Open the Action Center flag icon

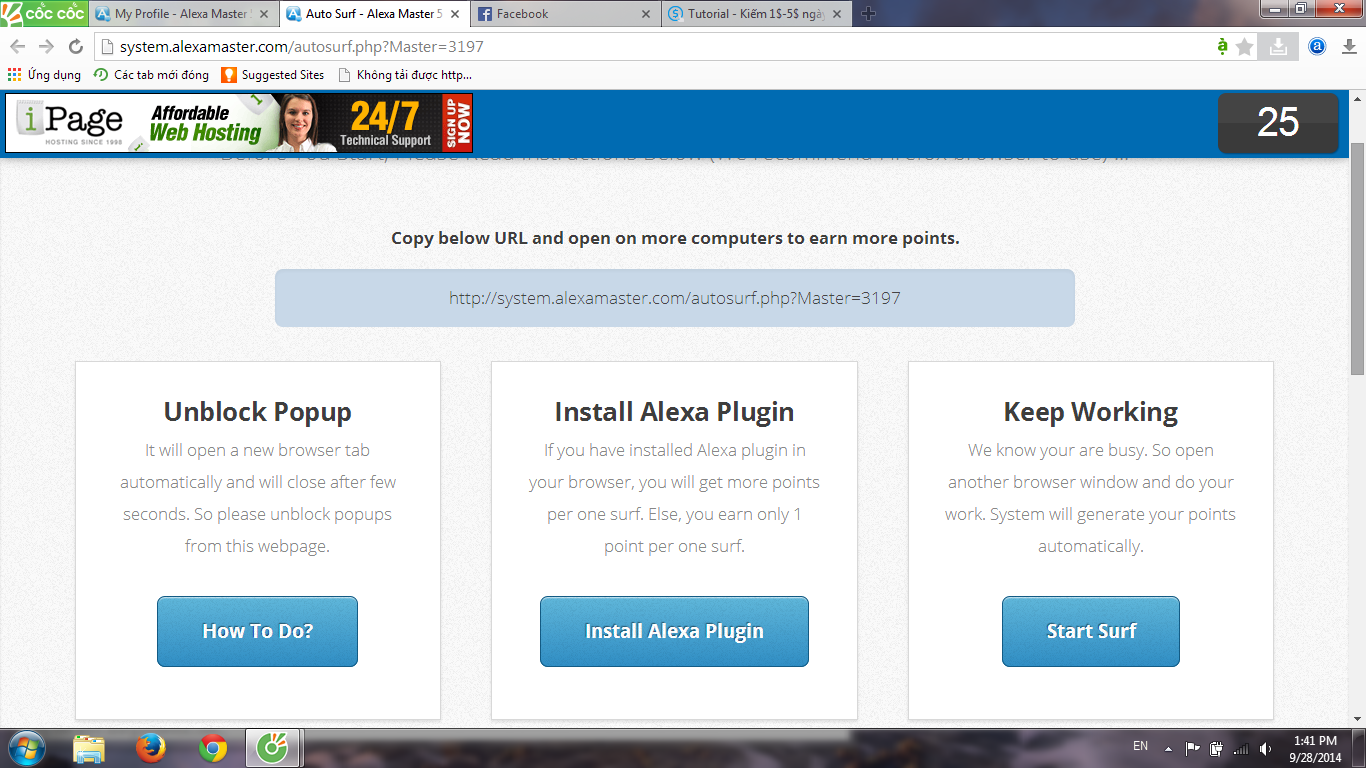tap(1192, 748)
